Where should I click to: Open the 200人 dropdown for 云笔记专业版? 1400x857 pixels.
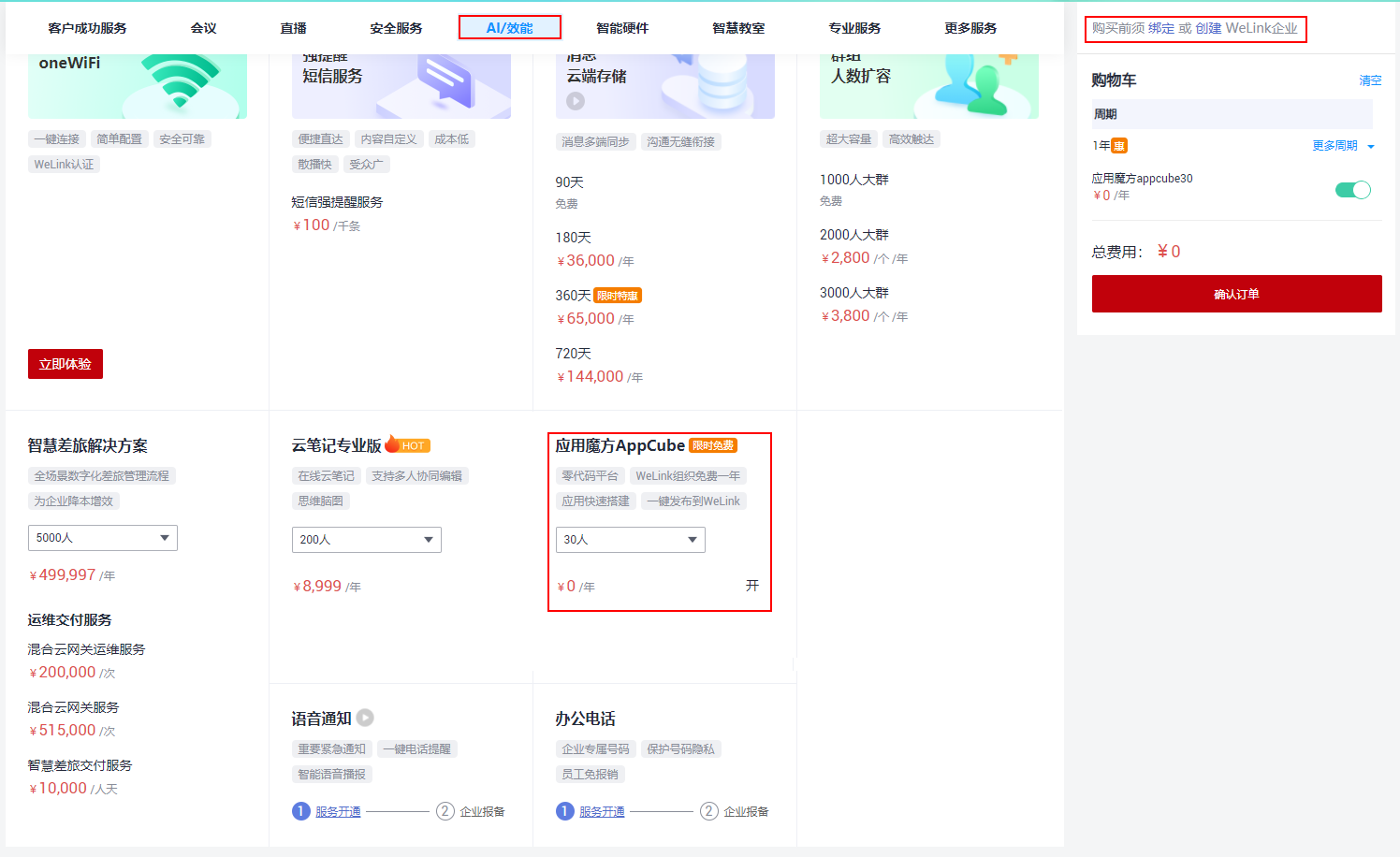(367, 540)
